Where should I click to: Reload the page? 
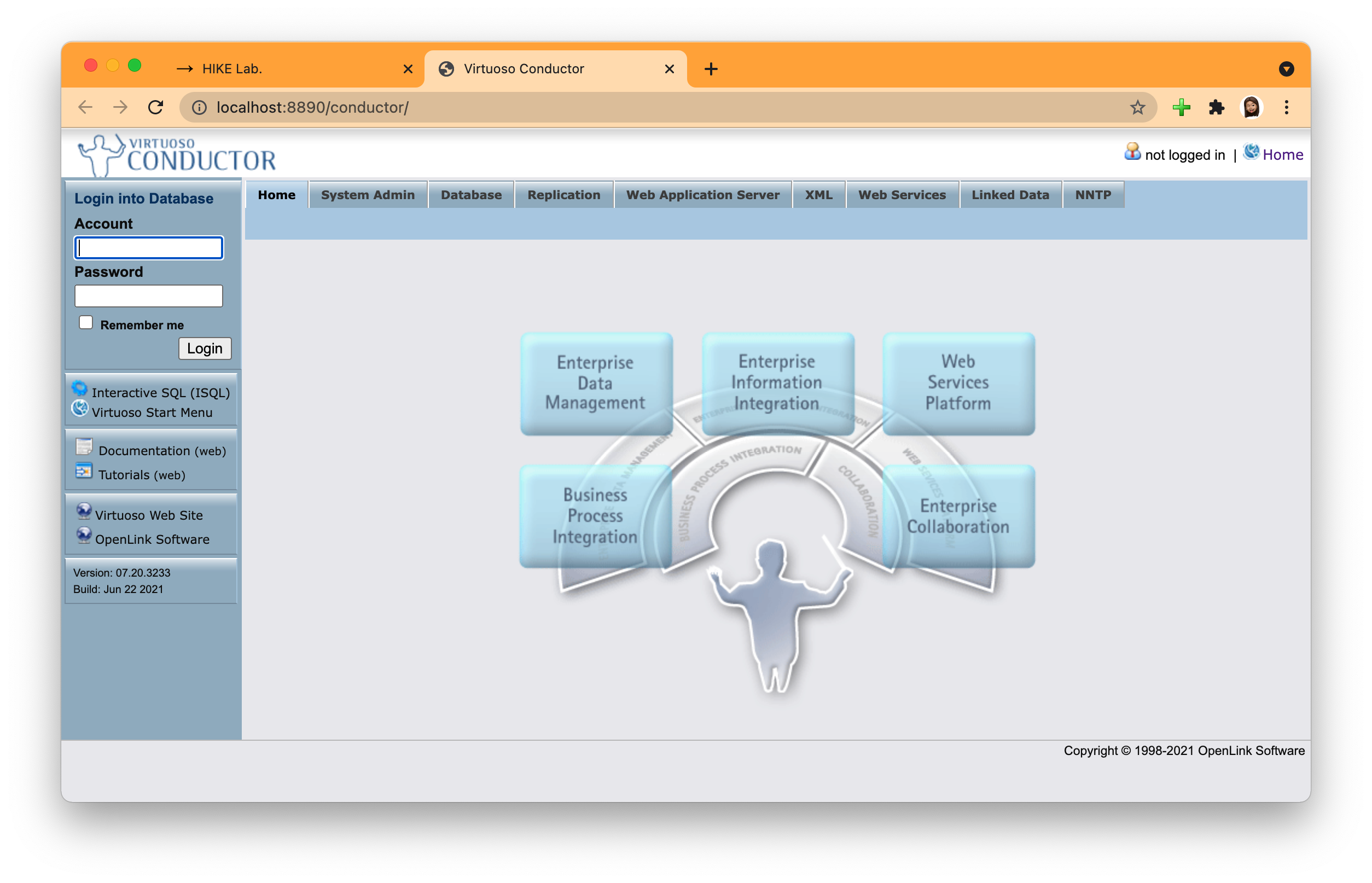pos(155,107)
